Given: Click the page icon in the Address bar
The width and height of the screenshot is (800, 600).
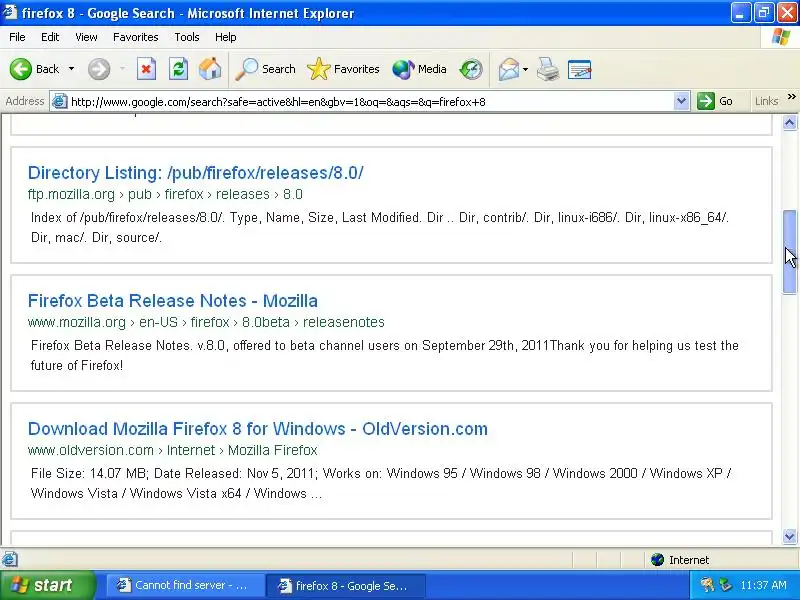Looking at the screenshot, I should (x=60, y=102).
